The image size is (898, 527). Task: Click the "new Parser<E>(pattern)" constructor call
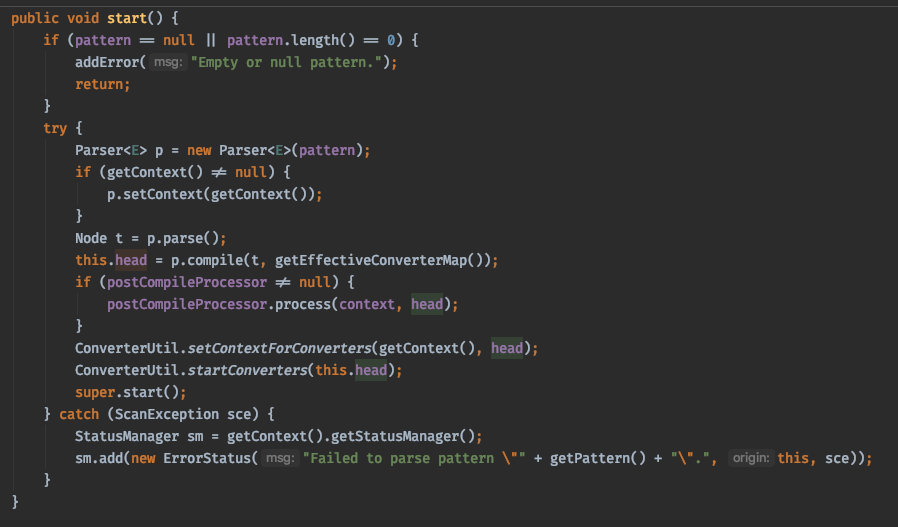point(275,151)
